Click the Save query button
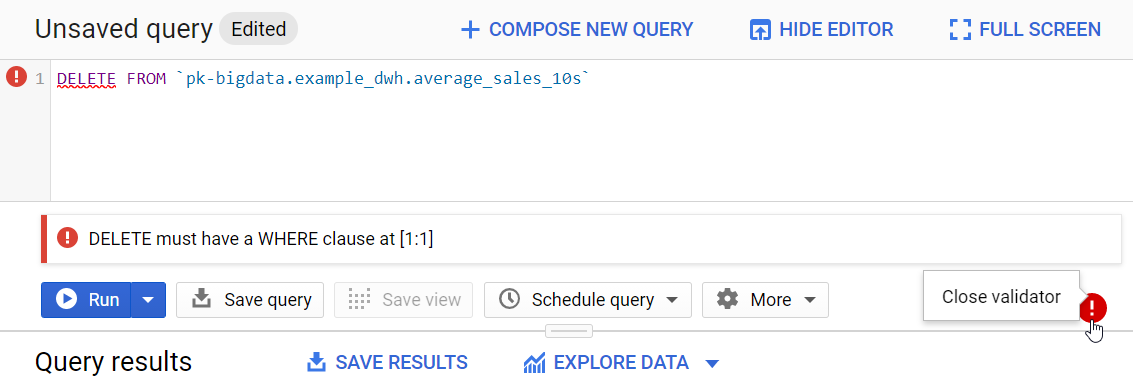 pos(250,299)
